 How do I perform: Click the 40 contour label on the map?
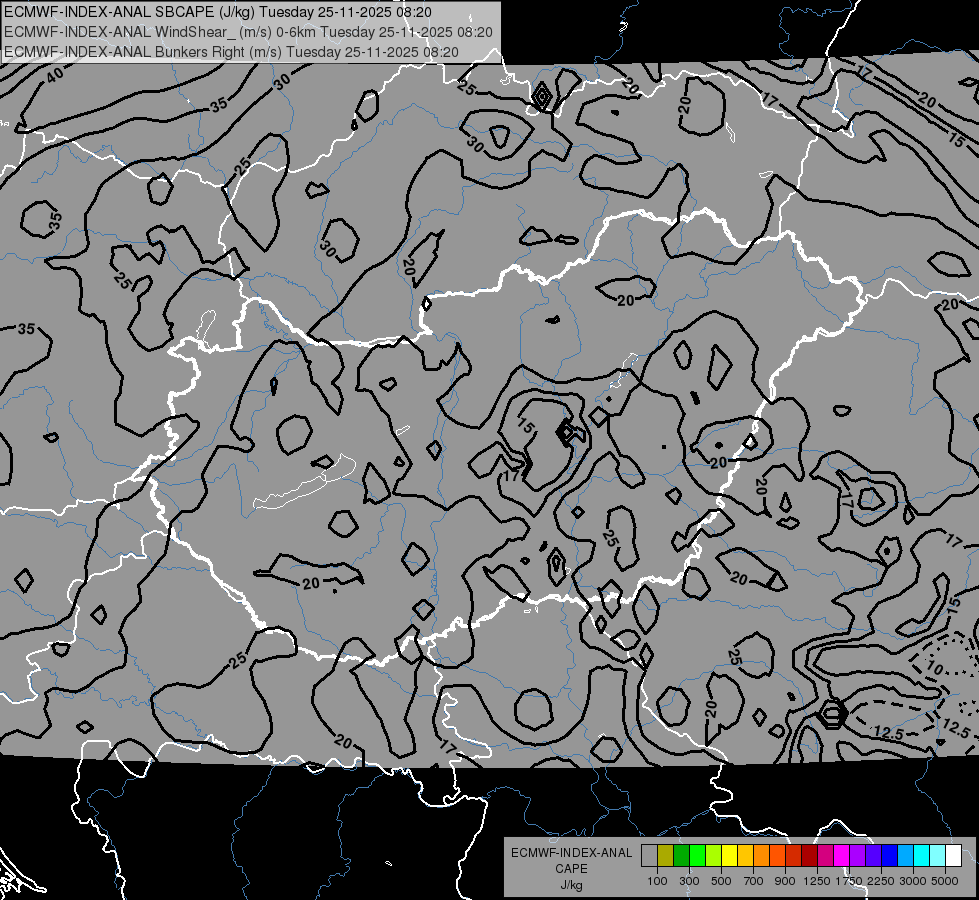click(x=55, y=75)
